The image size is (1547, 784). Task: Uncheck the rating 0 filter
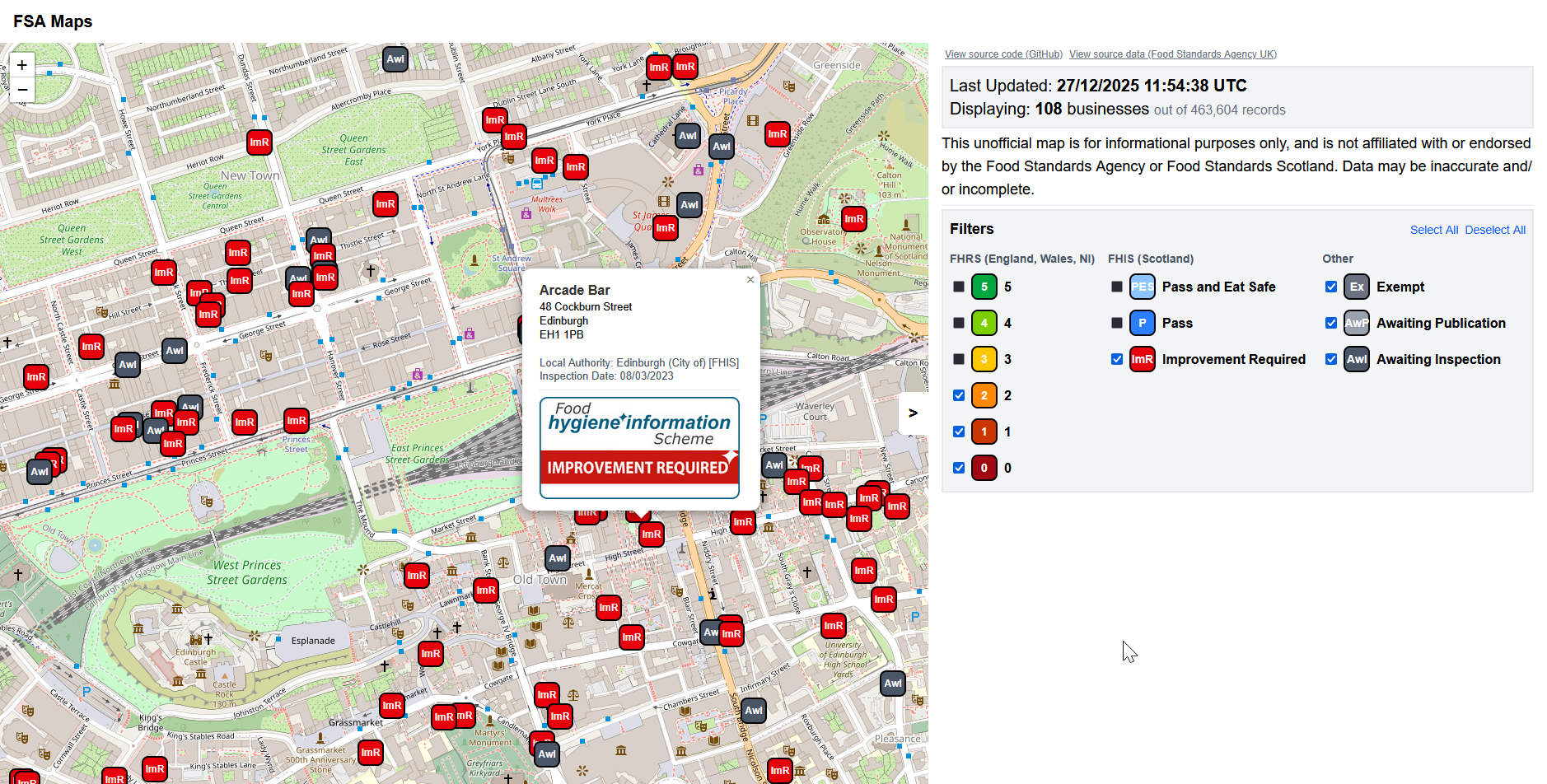coord(959,468)
